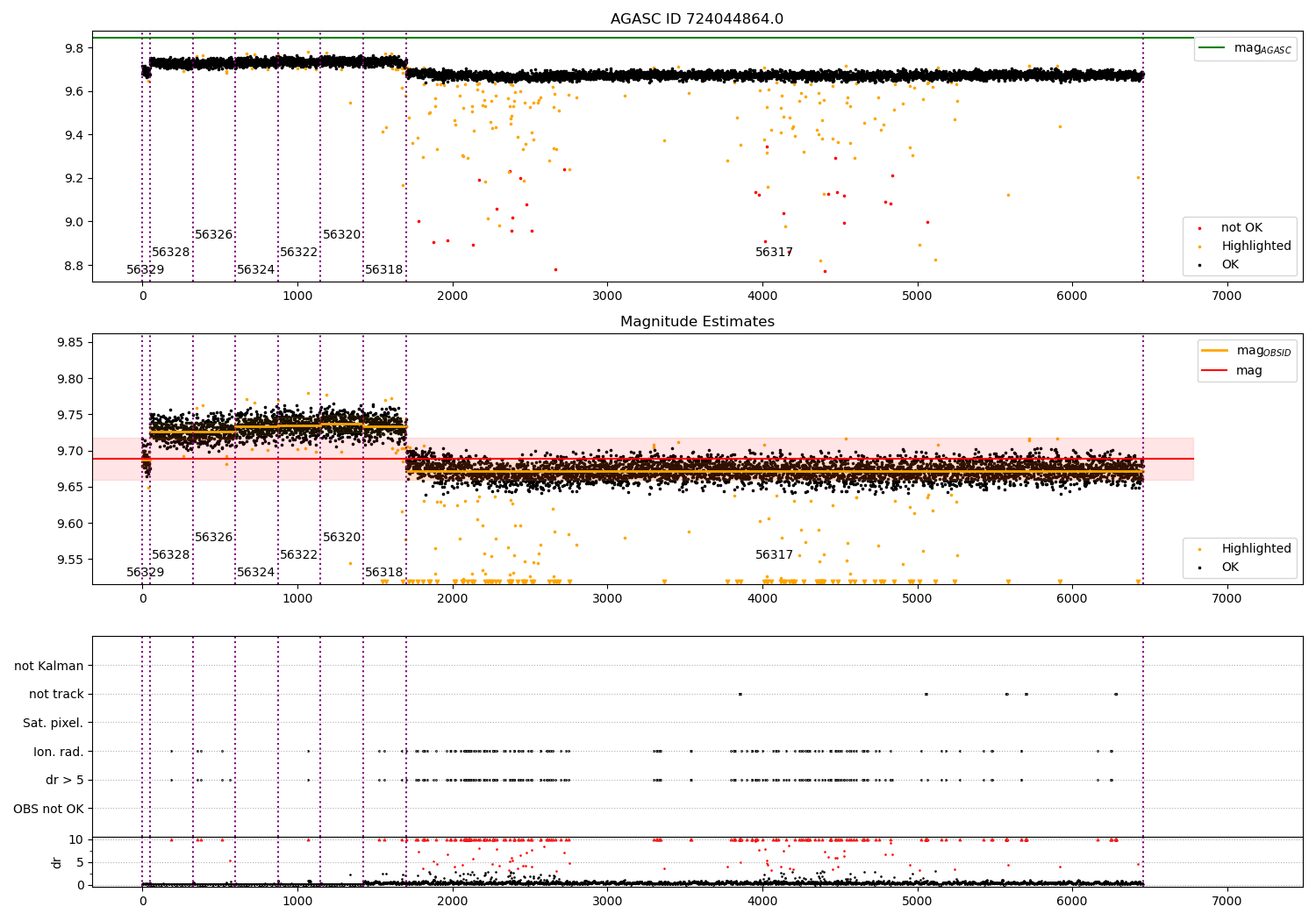This screenshot has height=921, width=1316.
Task: Select the 56324 label in Magnitude Estimates plot
Action: 255,573
